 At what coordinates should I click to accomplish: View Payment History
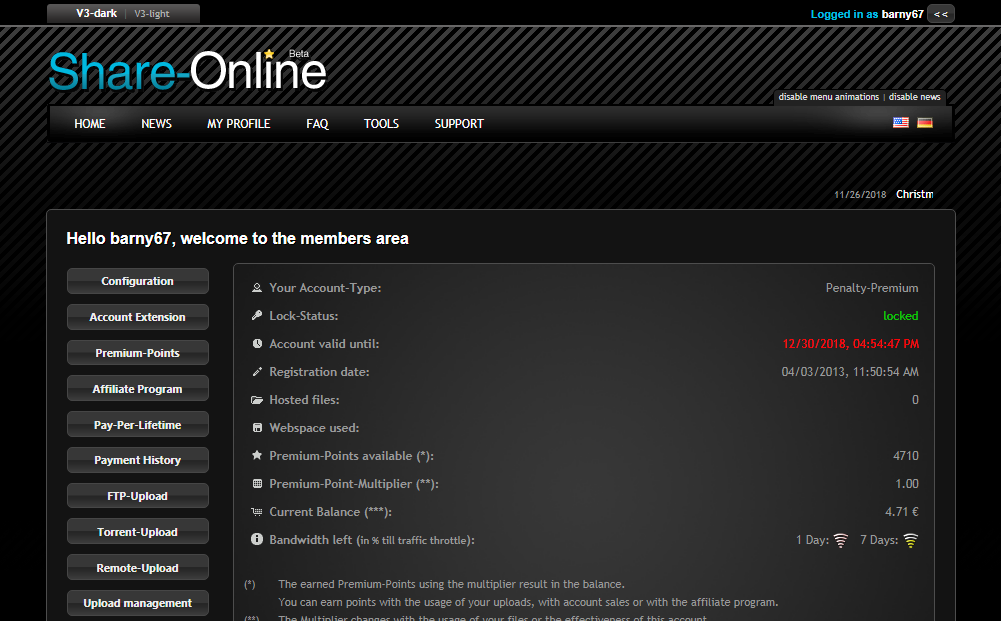[x=138, y=460]
